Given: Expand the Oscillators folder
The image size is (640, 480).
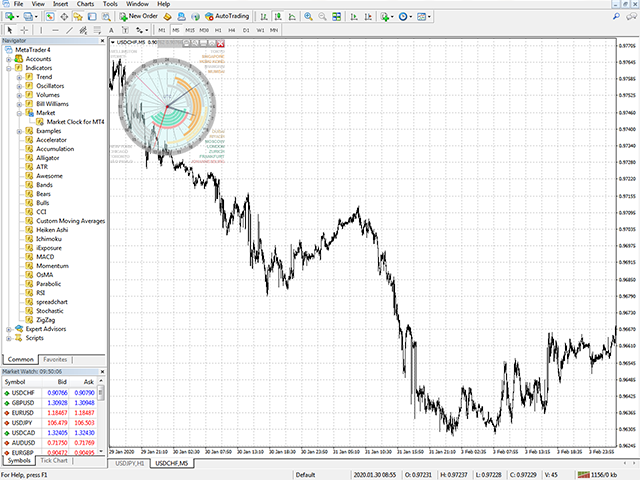Looking at the screenshot, I should tap(19, 86).
